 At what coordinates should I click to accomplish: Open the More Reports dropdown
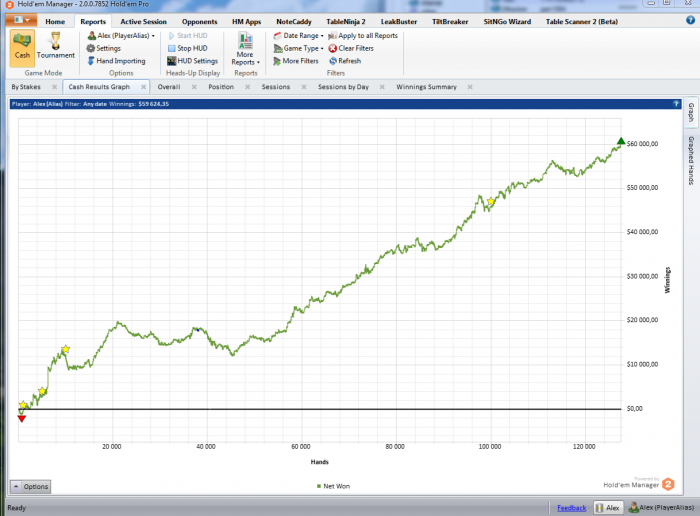245,49
